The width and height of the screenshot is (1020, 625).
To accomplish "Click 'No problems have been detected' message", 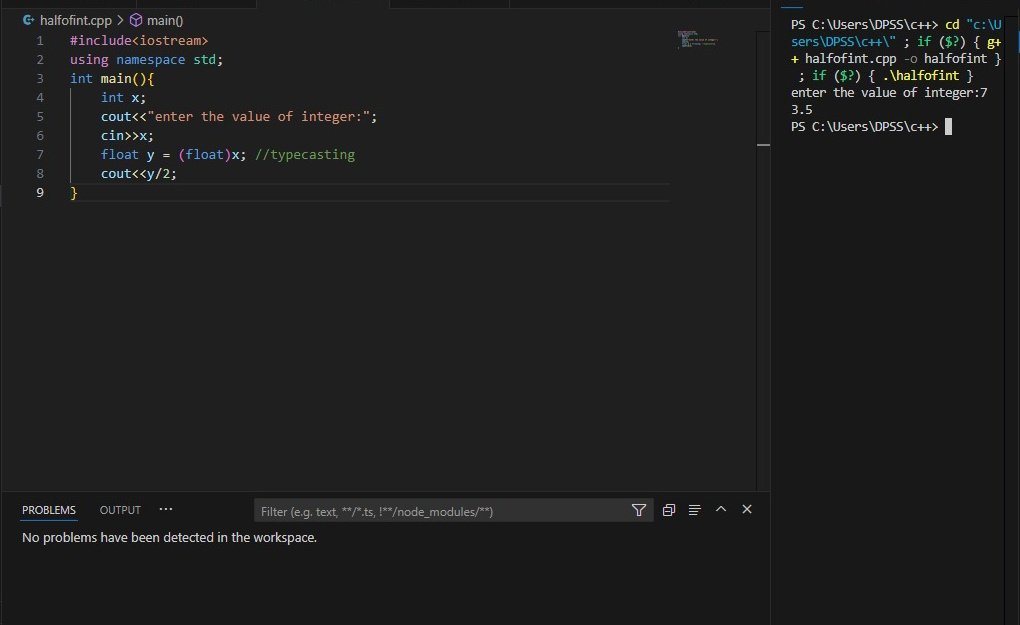I will coord(169,537).
